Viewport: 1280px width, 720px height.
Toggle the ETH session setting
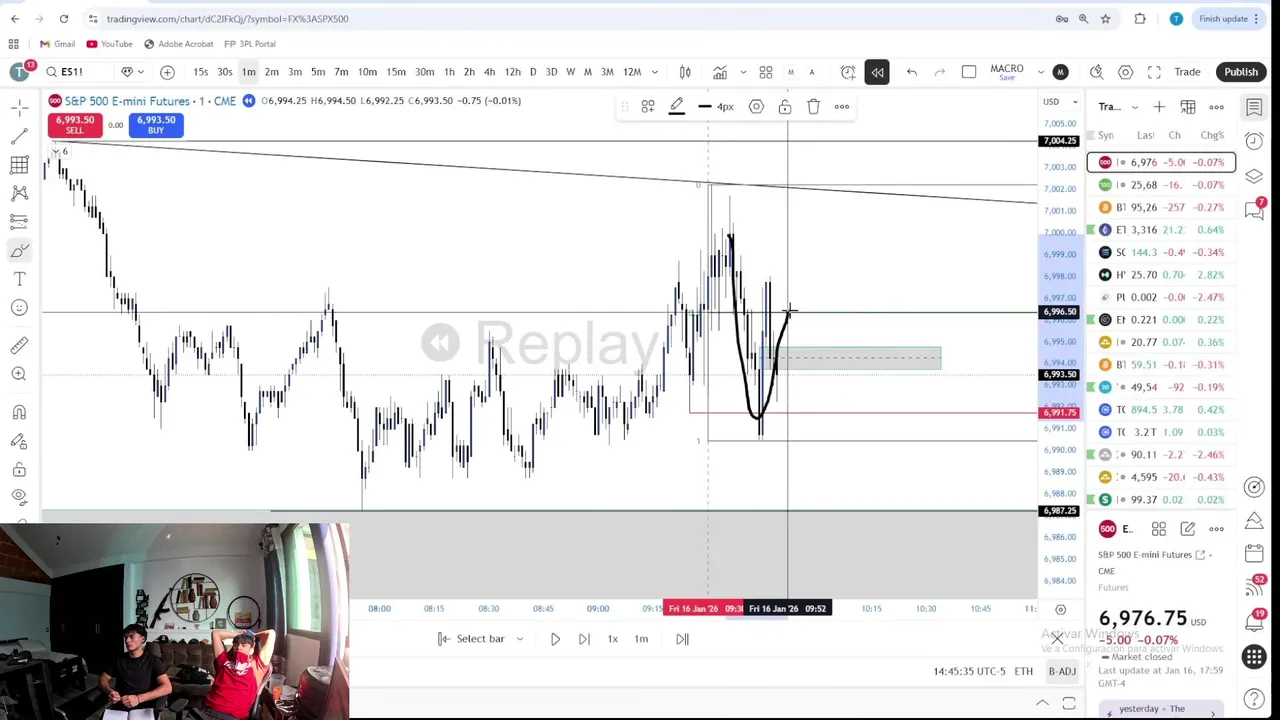click(1024, 671)
